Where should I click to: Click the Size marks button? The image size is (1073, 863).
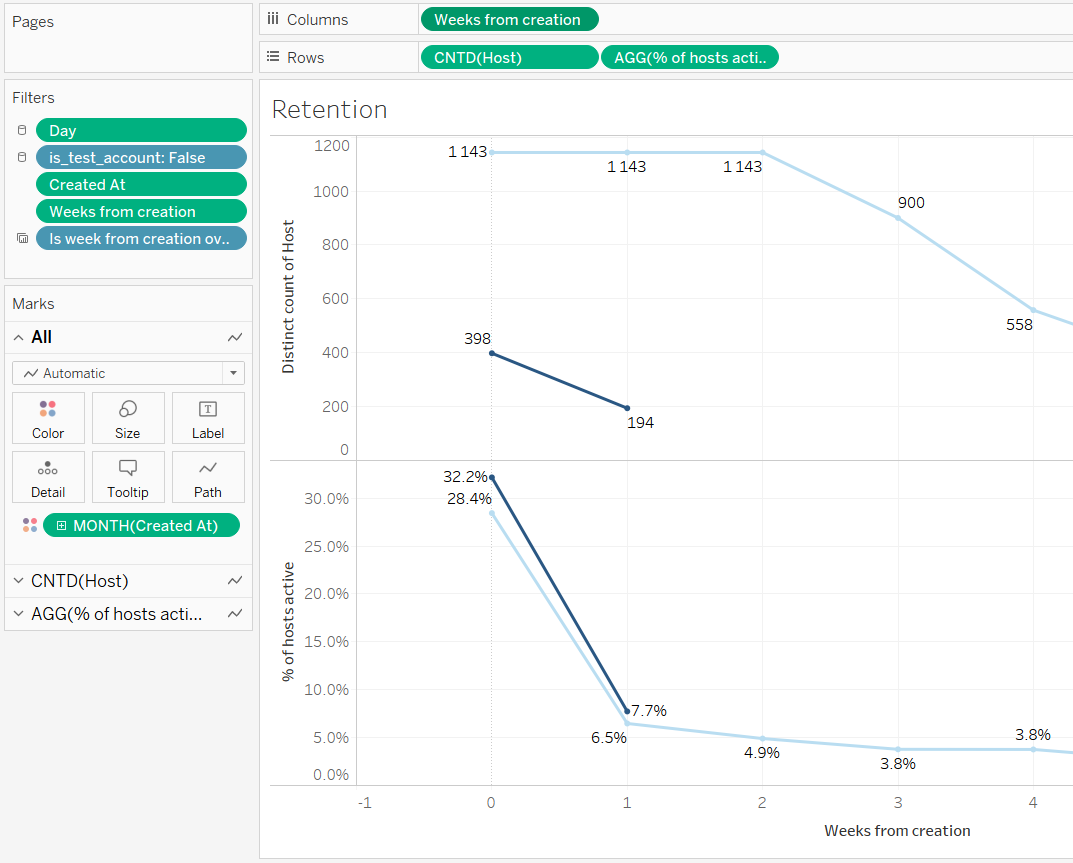[128, 418]
